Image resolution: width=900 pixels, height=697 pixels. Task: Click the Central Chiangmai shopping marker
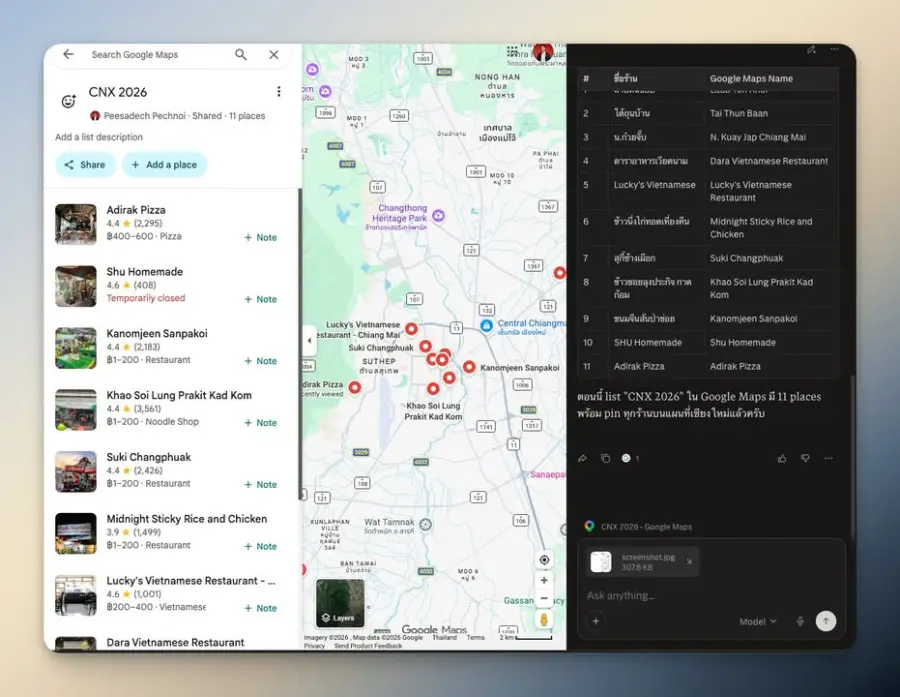click(486, 326)
